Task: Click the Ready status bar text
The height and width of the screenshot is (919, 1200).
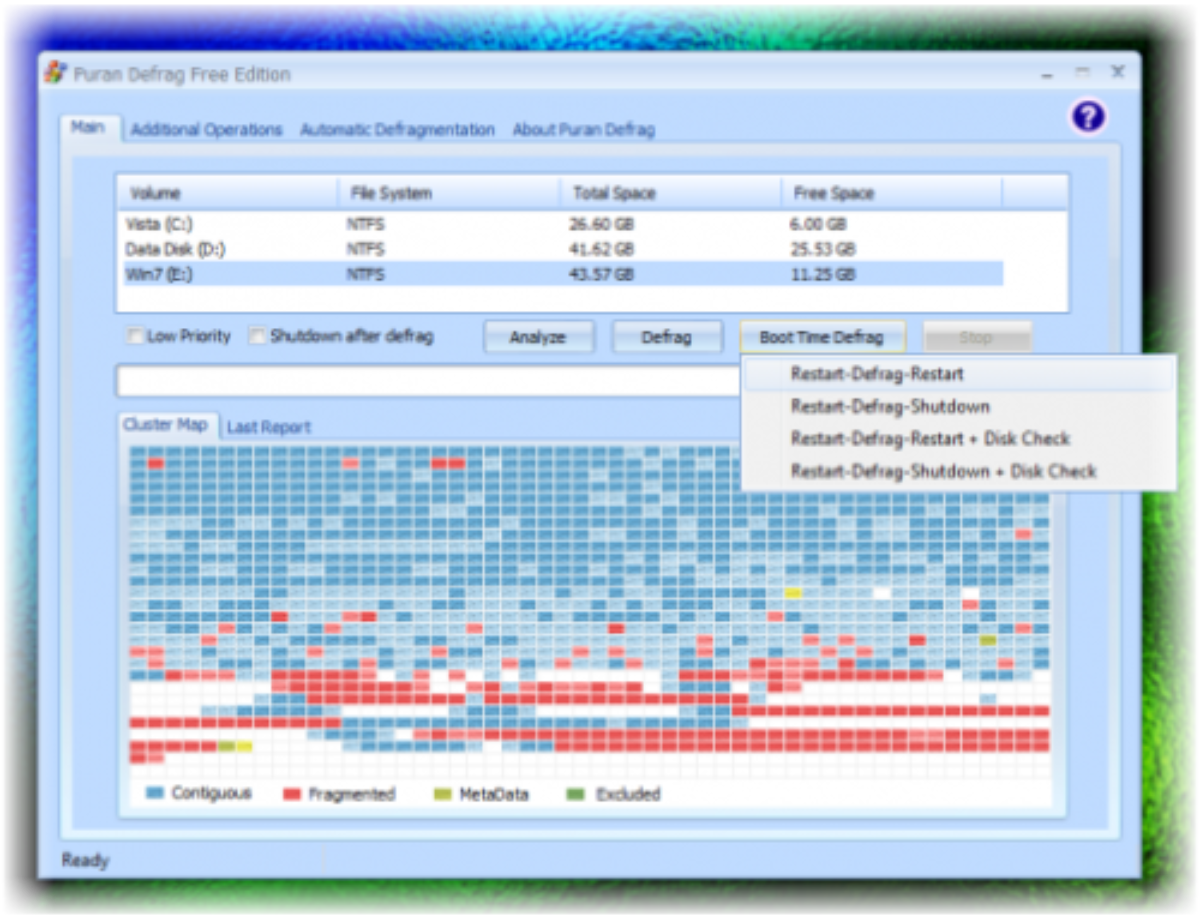Action: [85, 860]
